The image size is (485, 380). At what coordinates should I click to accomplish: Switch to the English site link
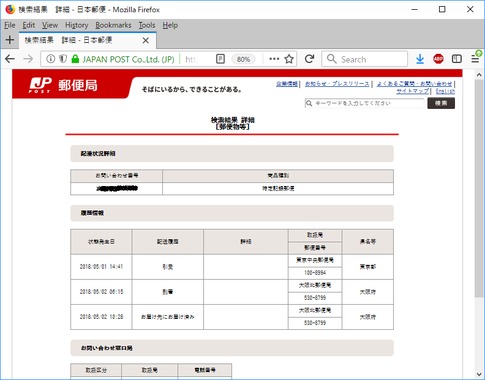coord(445,91)
